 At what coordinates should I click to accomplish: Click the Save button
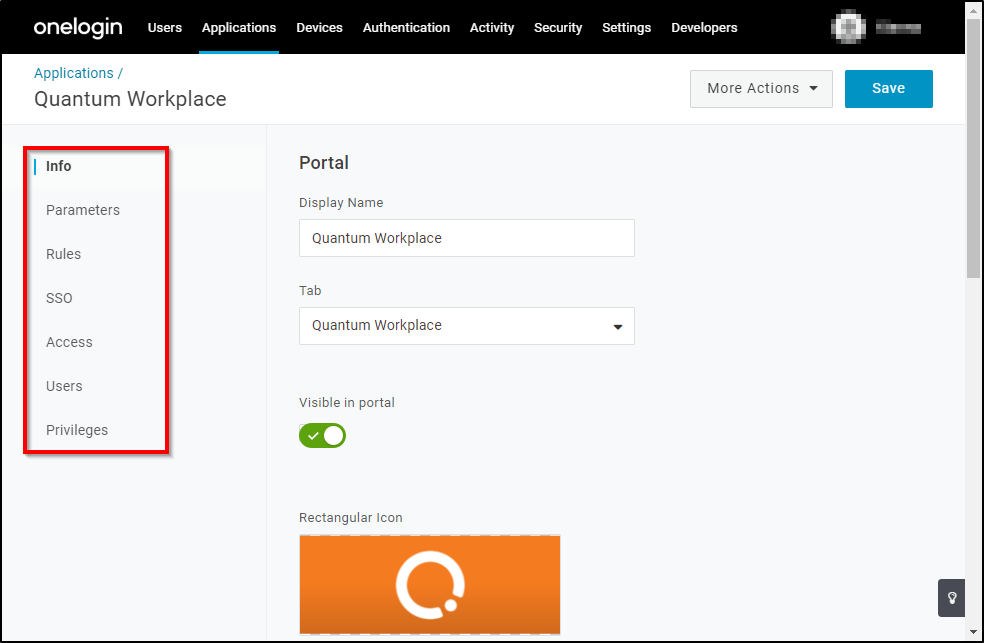888,89
